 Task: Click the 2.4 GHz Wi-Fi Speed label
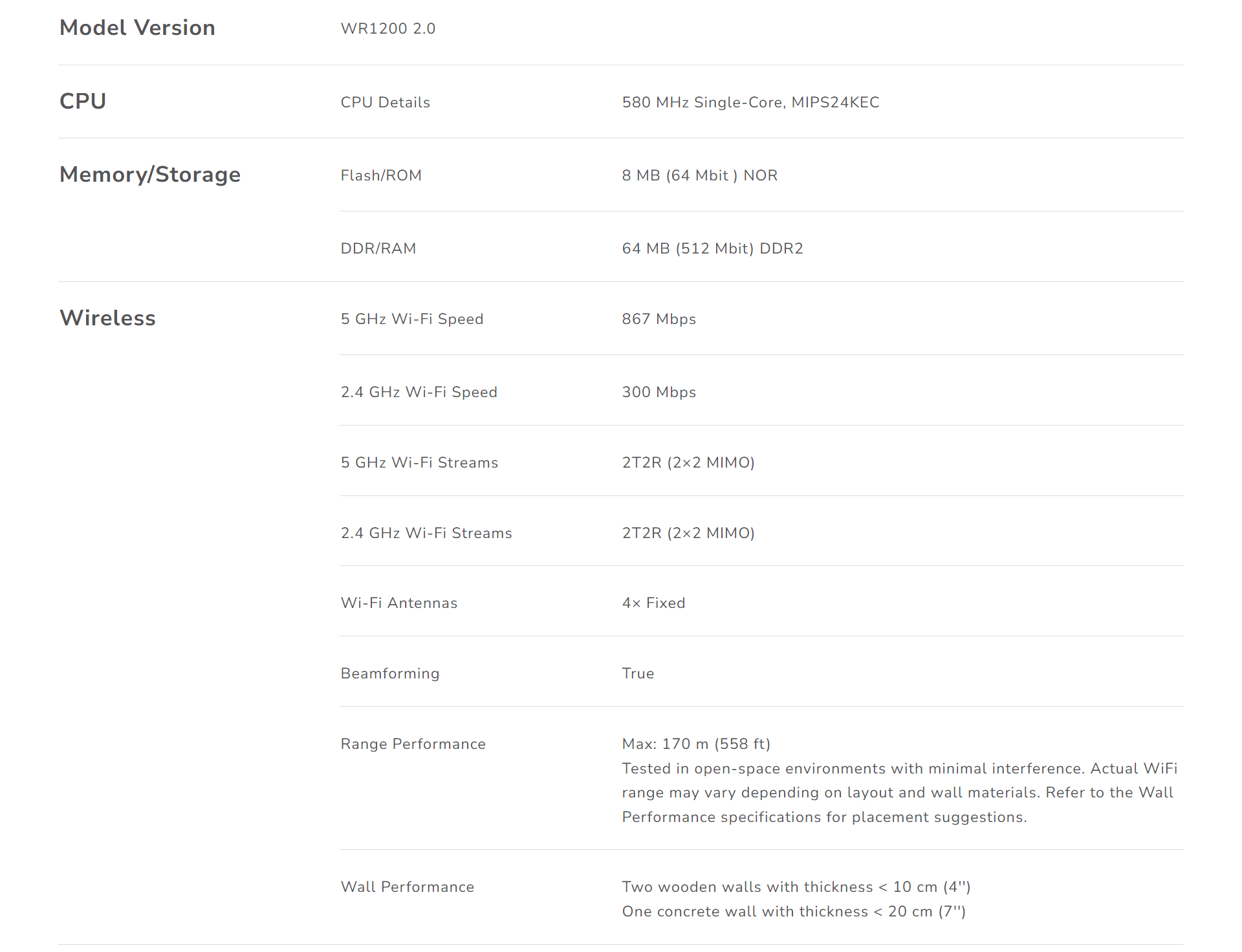click(x=419, y=392)
